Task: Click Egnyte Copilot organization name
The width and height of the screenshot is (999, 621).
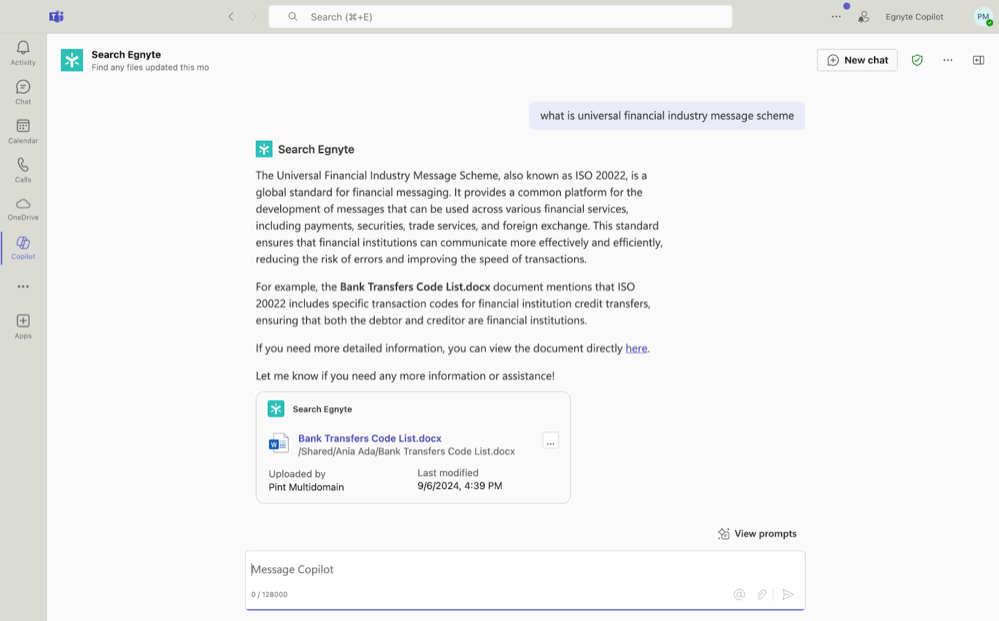Action: (x=914, y=17)
